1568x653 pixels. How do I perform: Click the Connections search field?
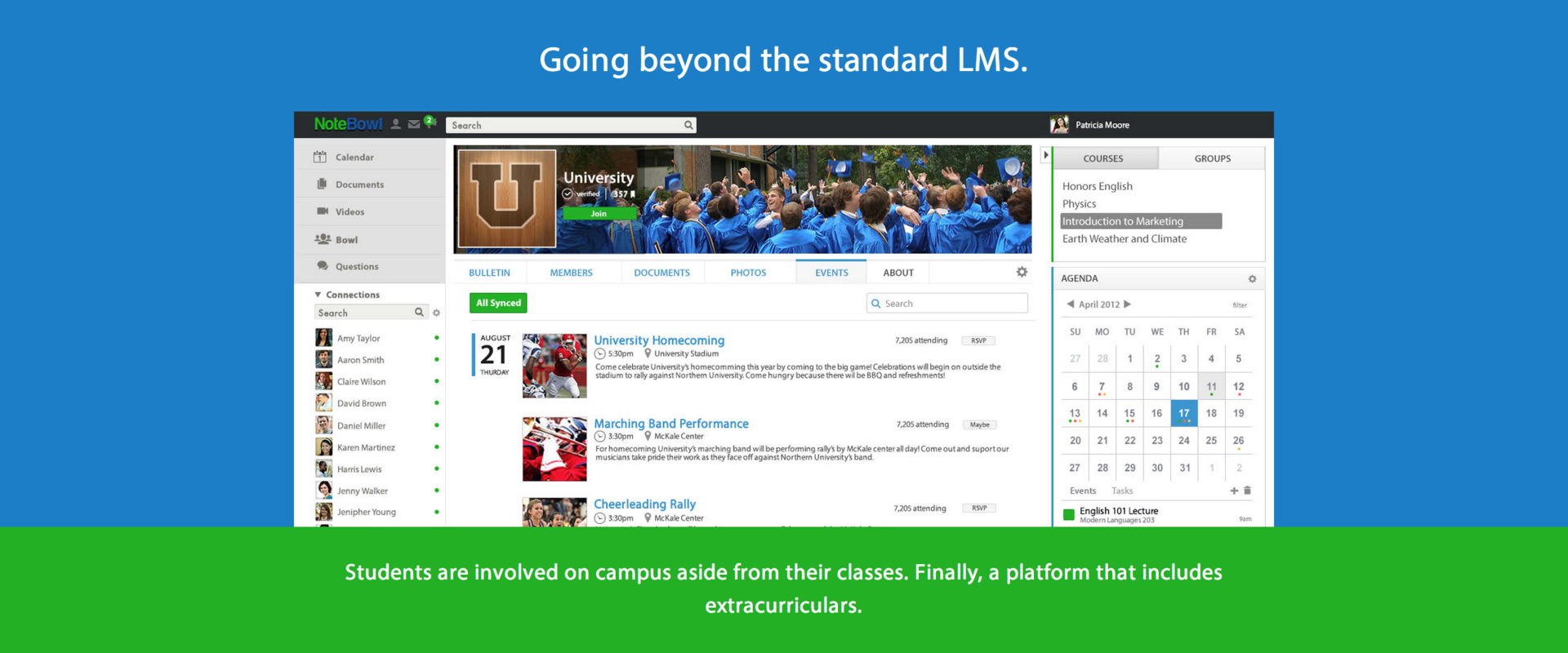point(372,313)
